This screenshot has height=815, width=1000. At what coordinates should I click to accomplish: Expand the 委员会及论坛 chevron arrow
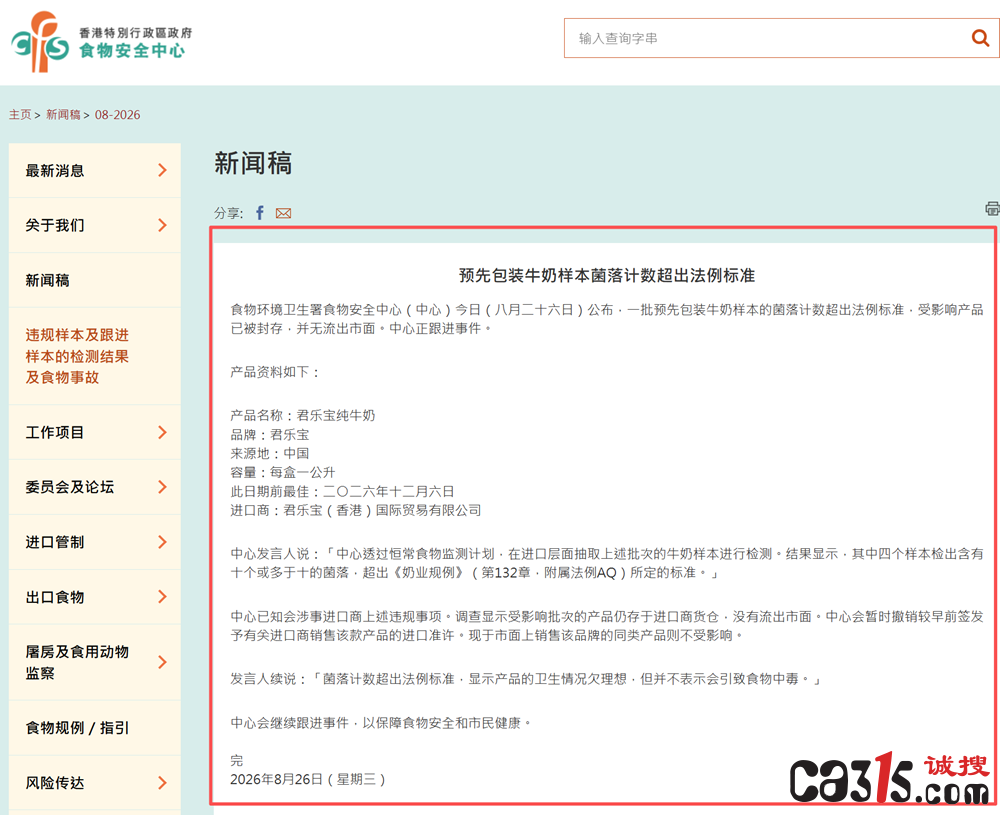(x=163, y=487)
